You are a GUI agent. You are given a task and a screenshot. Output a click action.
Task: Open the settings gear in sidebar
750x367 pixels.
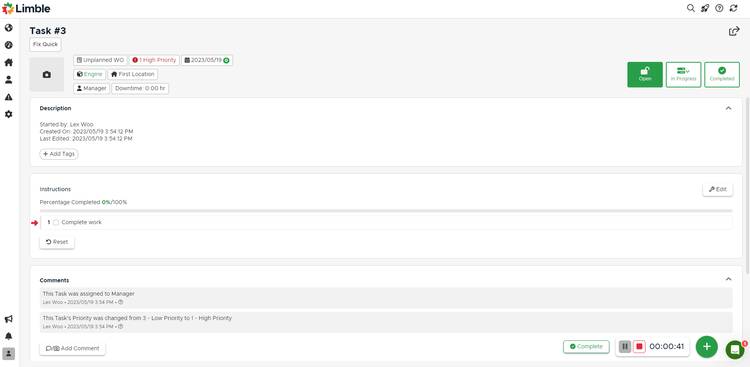(x=9, y=114)
